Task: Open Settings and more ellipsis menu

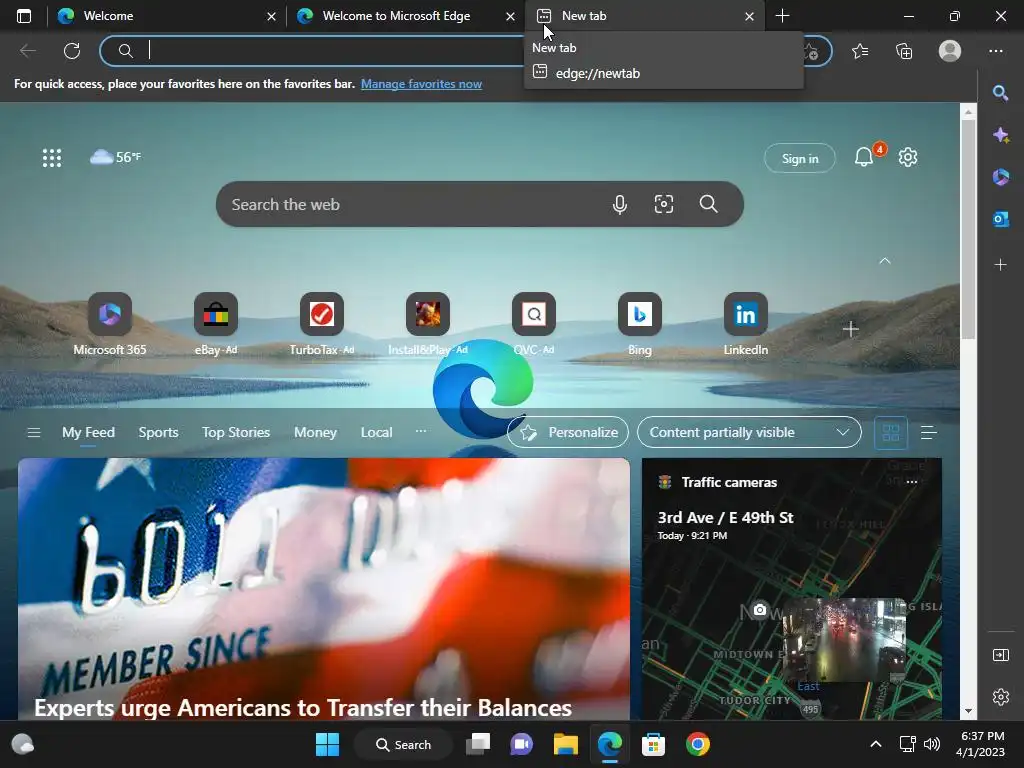Action: (x=995, y=51)
